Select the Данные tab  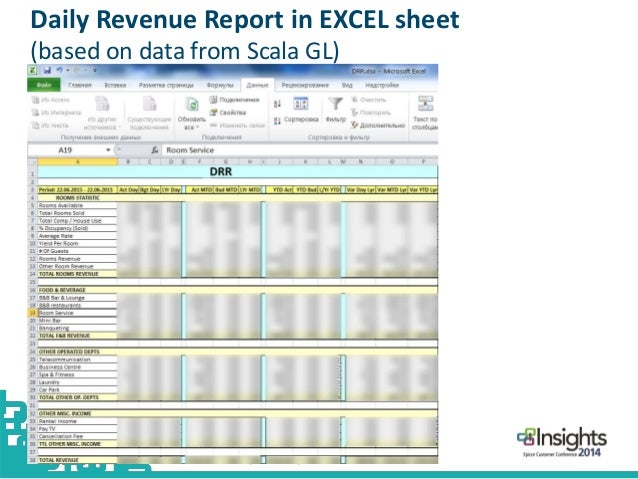(x=257, y=85)
